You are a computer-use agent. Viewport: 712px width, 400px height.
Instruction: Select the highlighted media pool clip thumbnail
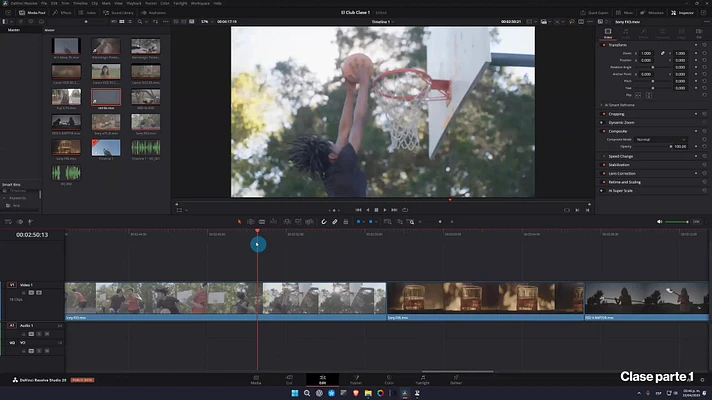(x=106, y=97)
